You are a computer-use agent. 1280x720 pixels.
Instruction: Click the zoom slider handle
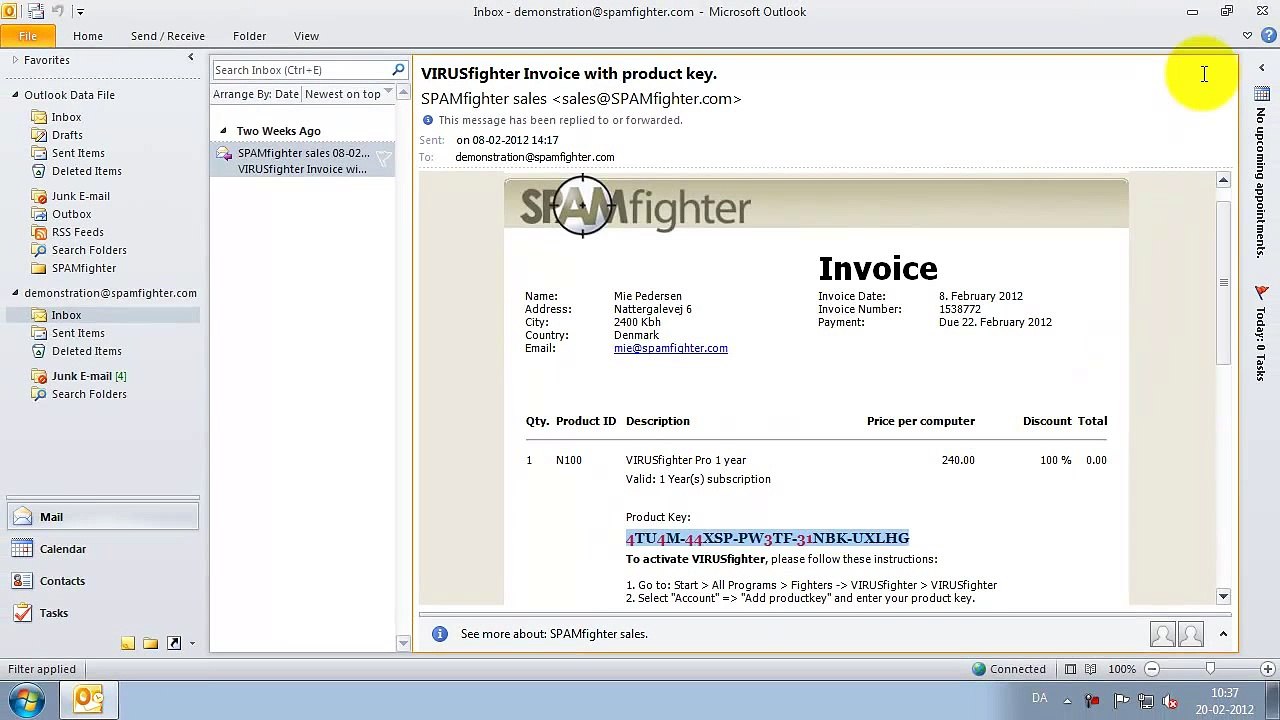(x=1210, y=669)
